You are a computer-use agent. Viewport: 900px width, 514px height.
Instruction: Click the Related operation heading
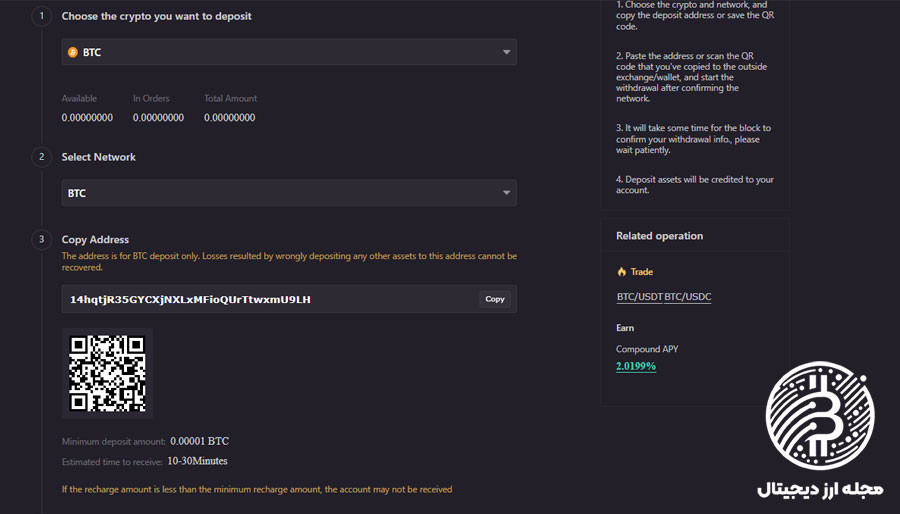[x=659, y=236]
